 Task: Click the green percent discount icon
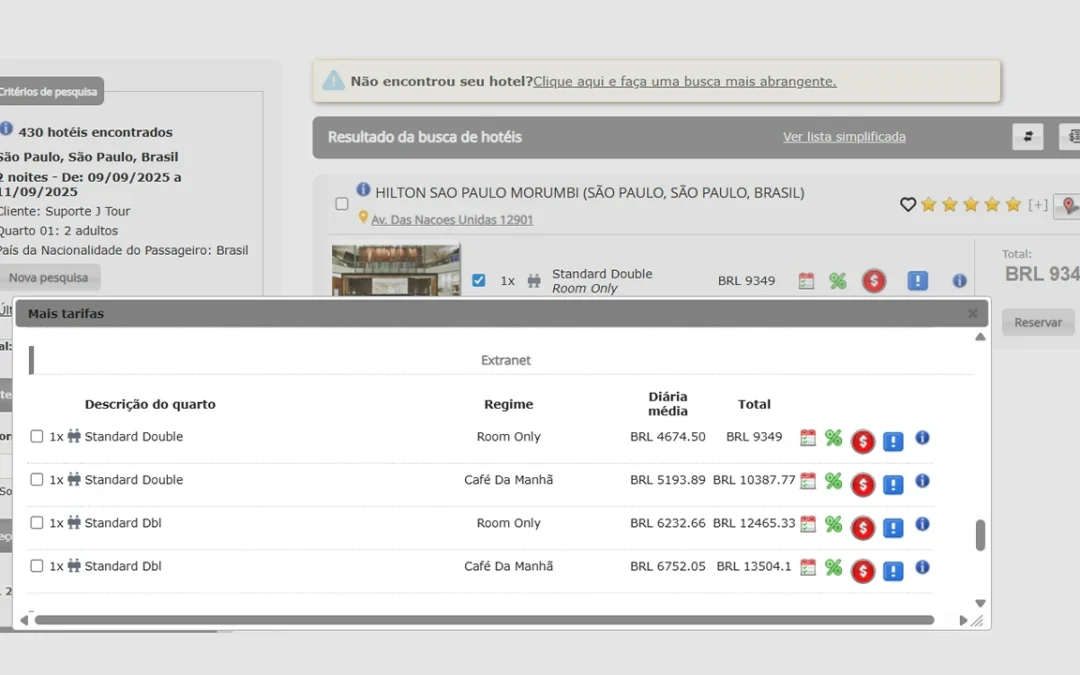[x=833, y=438]
